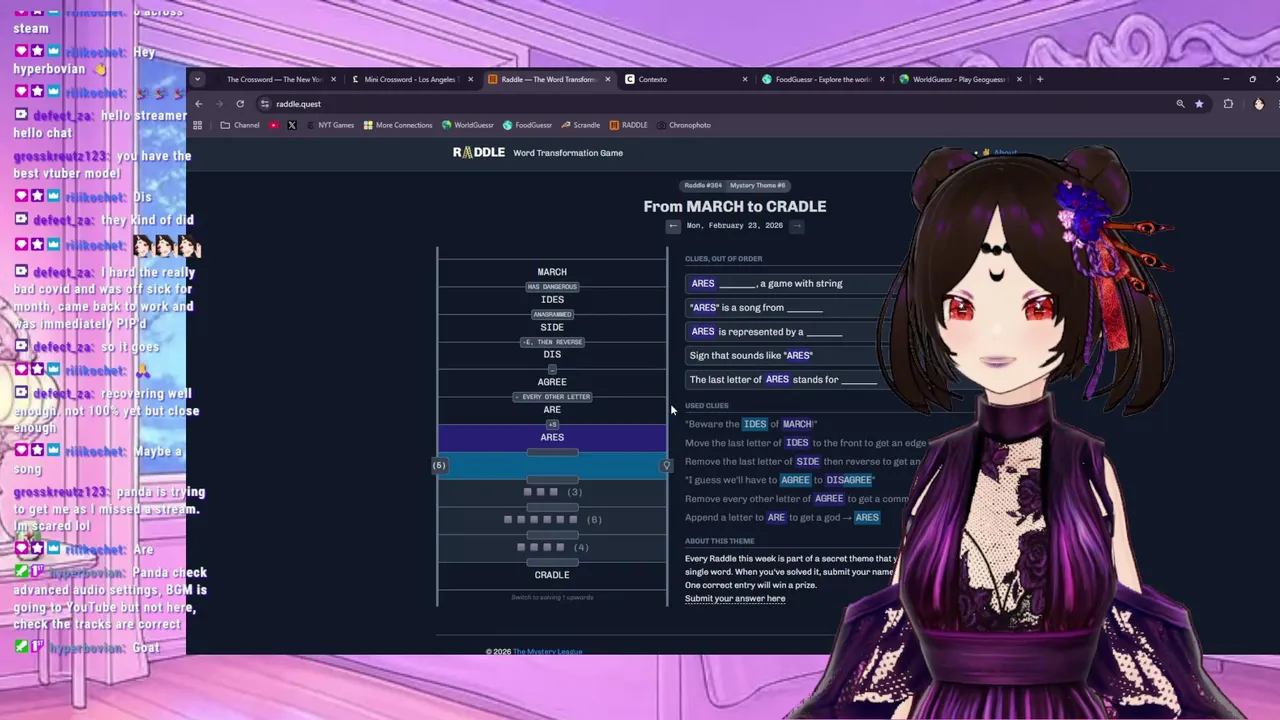Click the three-letter (3) blank row
Screen dimensions: 1280x720
tap(552, 492)
